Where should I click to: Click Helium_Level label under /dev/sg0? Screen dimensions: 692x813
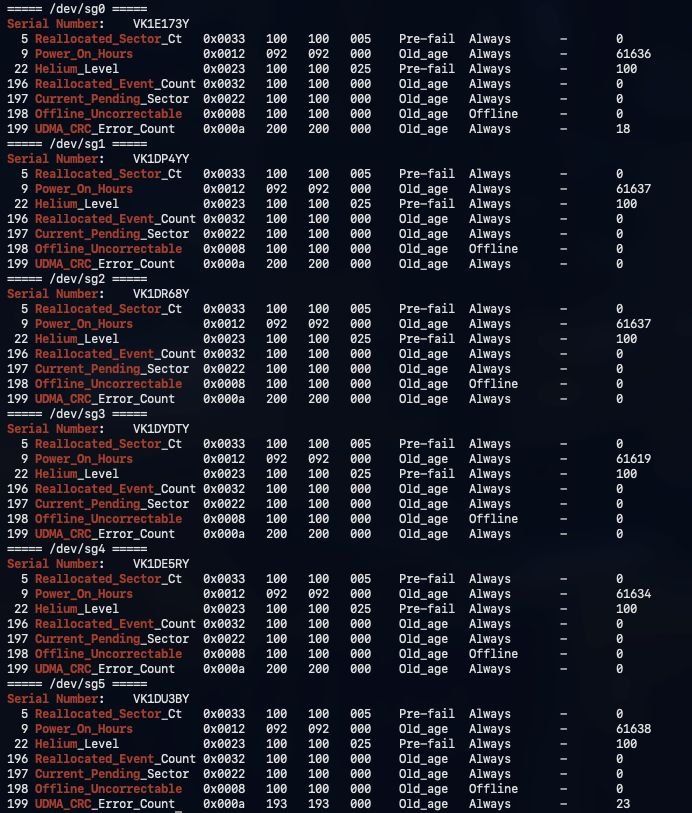pyautogui.click(x=77, y=69)
